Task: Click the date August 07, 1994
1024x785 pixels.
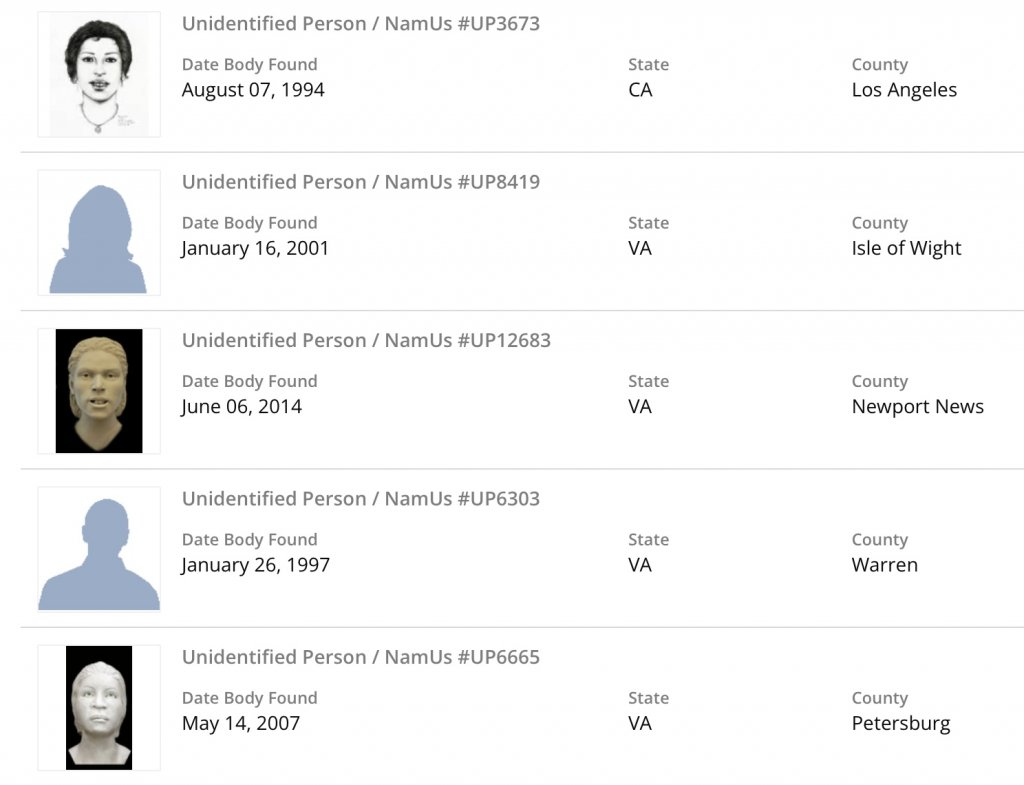Action: pos(253,90)
